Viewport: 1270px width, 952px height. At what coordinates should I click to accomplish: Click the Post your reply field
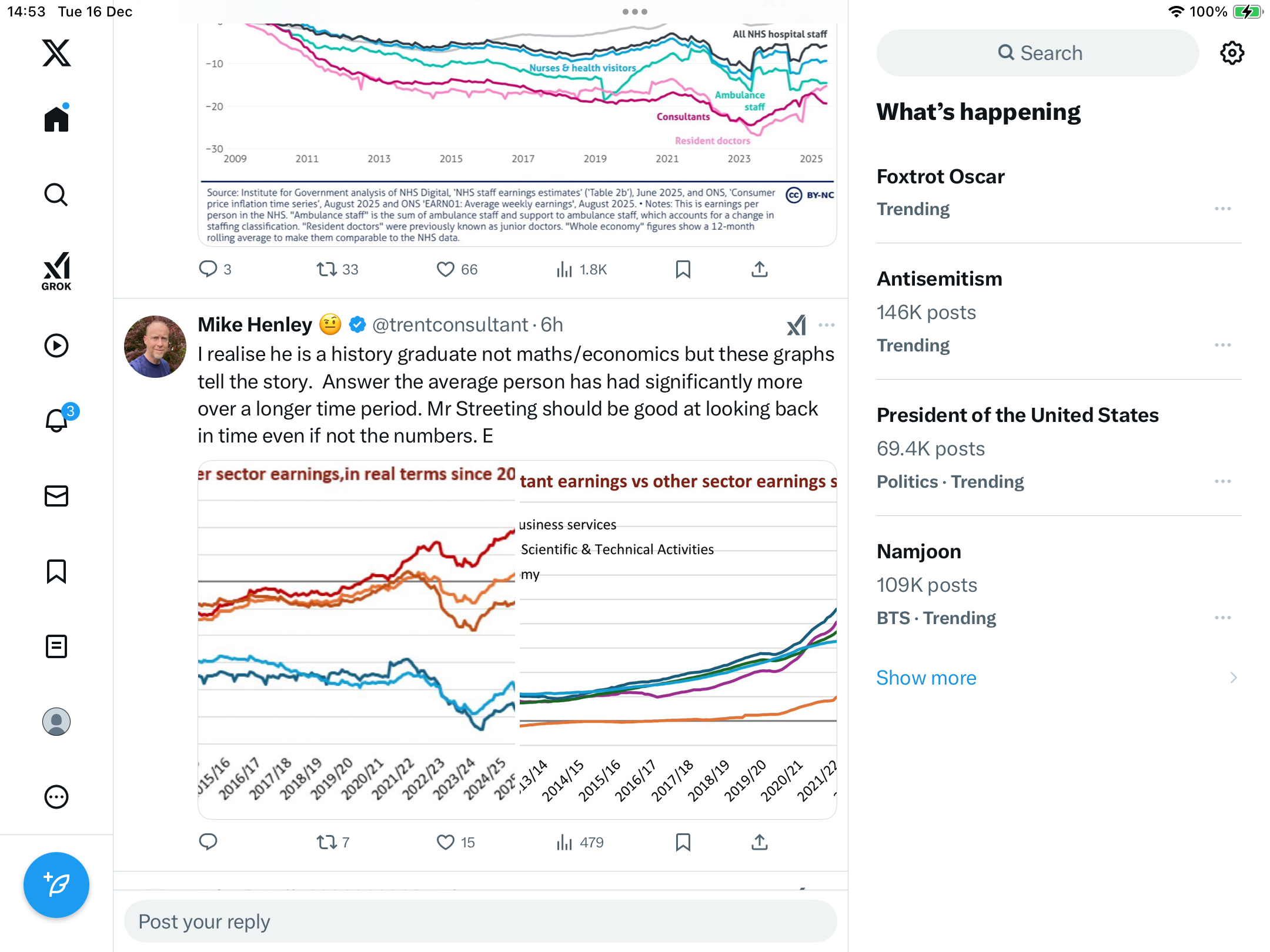coord(480,921)
